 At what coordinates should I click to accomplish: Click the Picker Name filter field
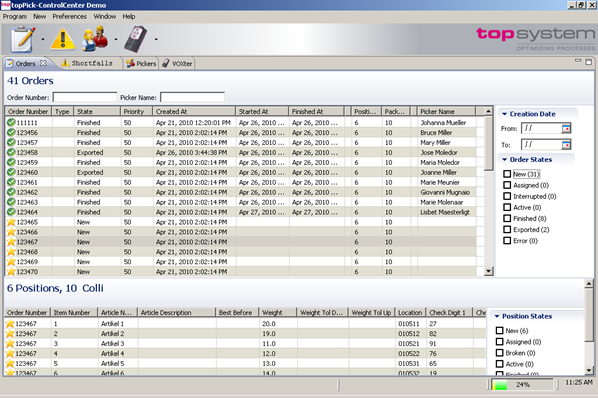point(192,97)
